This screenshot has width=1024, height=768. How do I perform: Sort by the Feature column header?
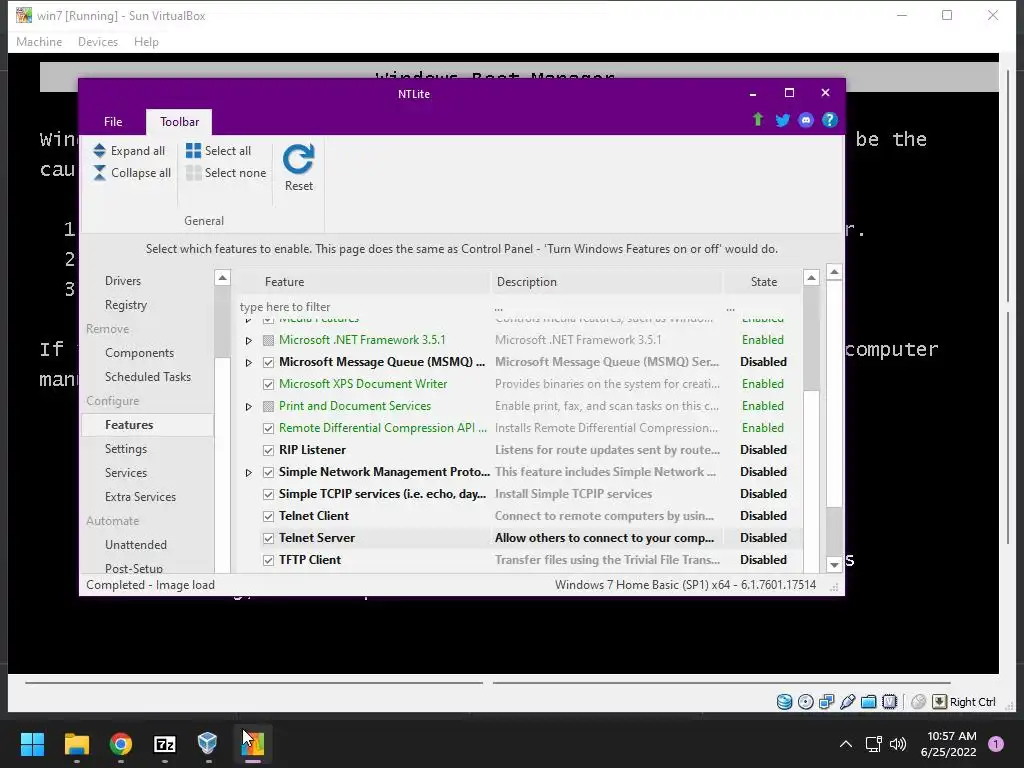click(x=363, y=281)
